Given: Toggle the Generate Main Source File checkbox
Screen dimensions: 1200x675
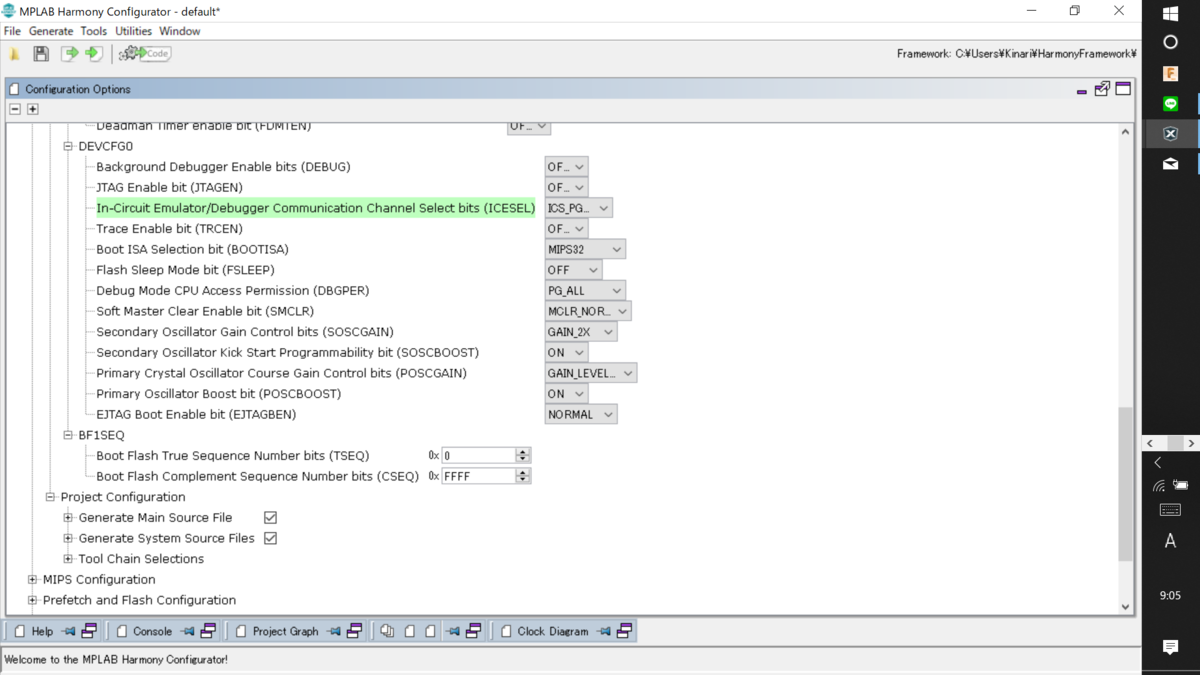Looking at the screenshot, I should point(270,517).
